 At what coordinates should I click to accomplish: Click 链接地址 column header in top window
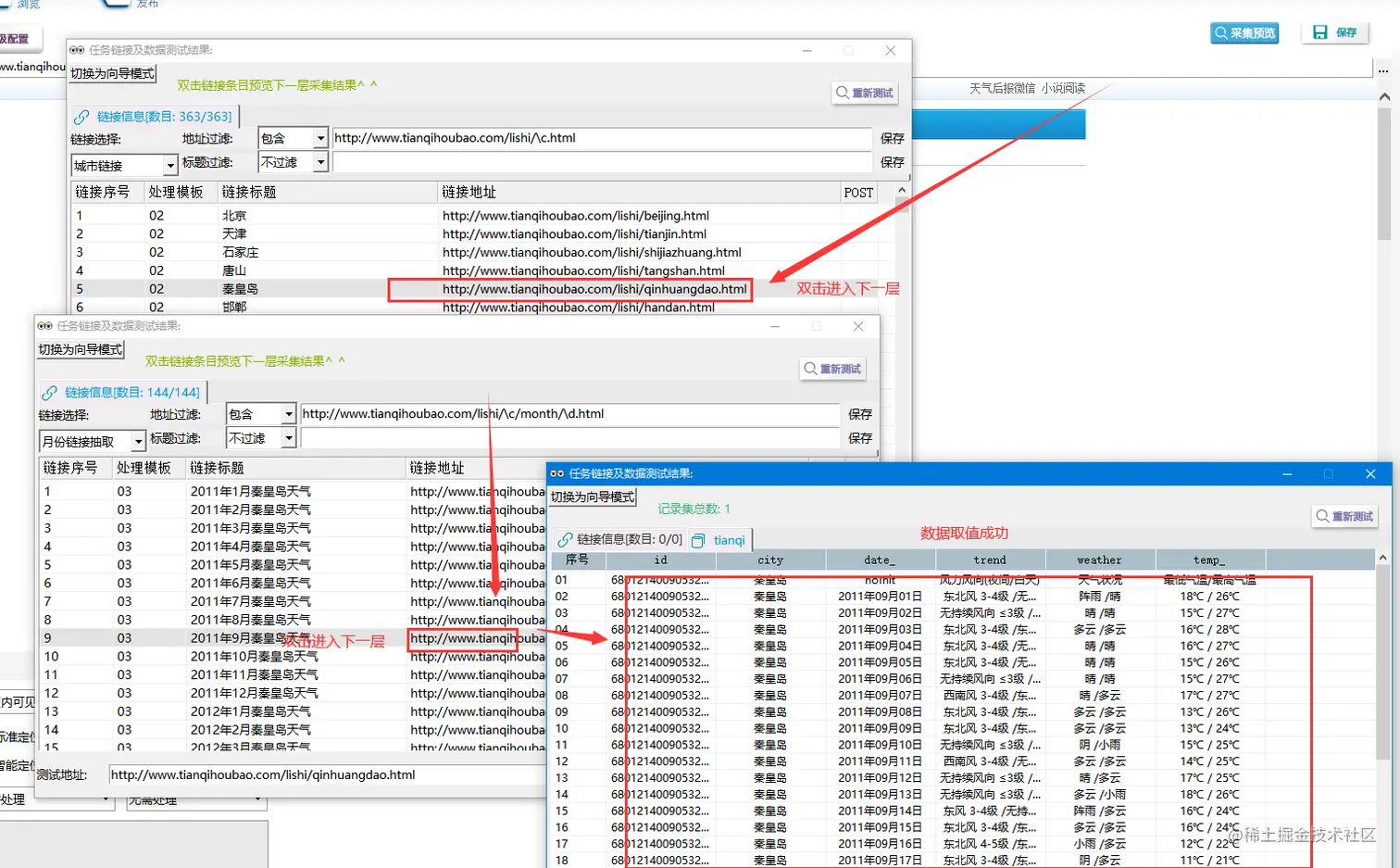(639, 192)
